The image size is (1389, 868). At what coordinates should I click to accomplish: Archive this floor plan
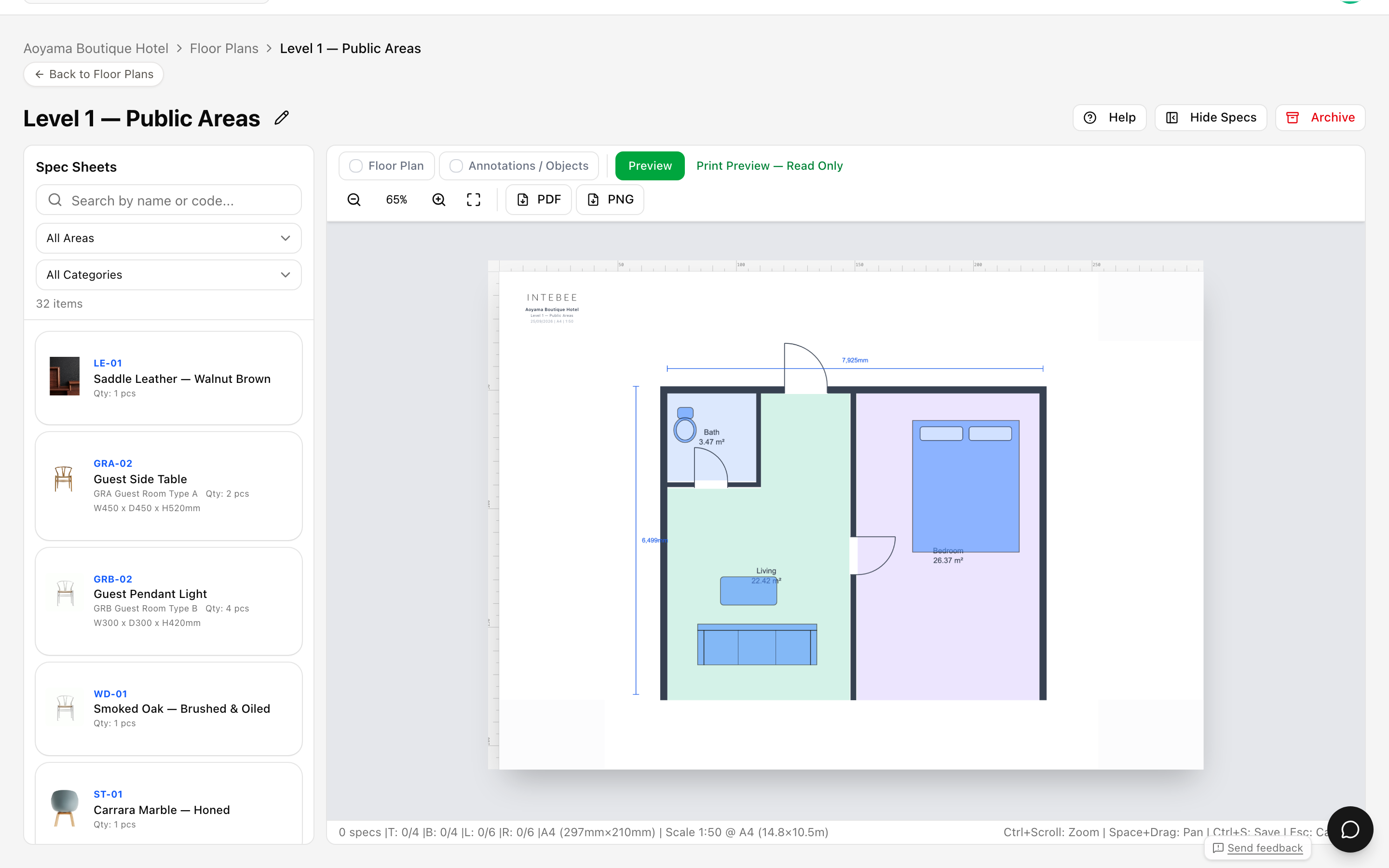pos(1320,118)
